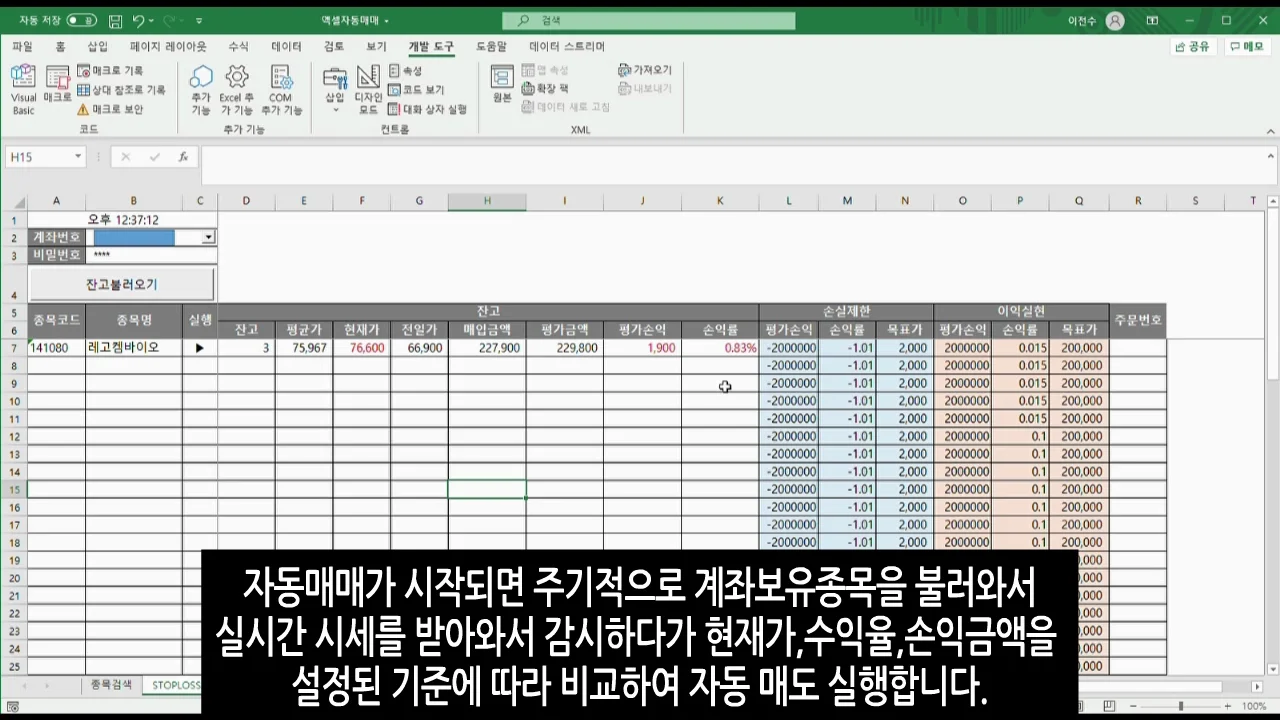Open the Name Box dropdown
The height and width of the screenshot is (720, 1280).
(x=77, y=157)
